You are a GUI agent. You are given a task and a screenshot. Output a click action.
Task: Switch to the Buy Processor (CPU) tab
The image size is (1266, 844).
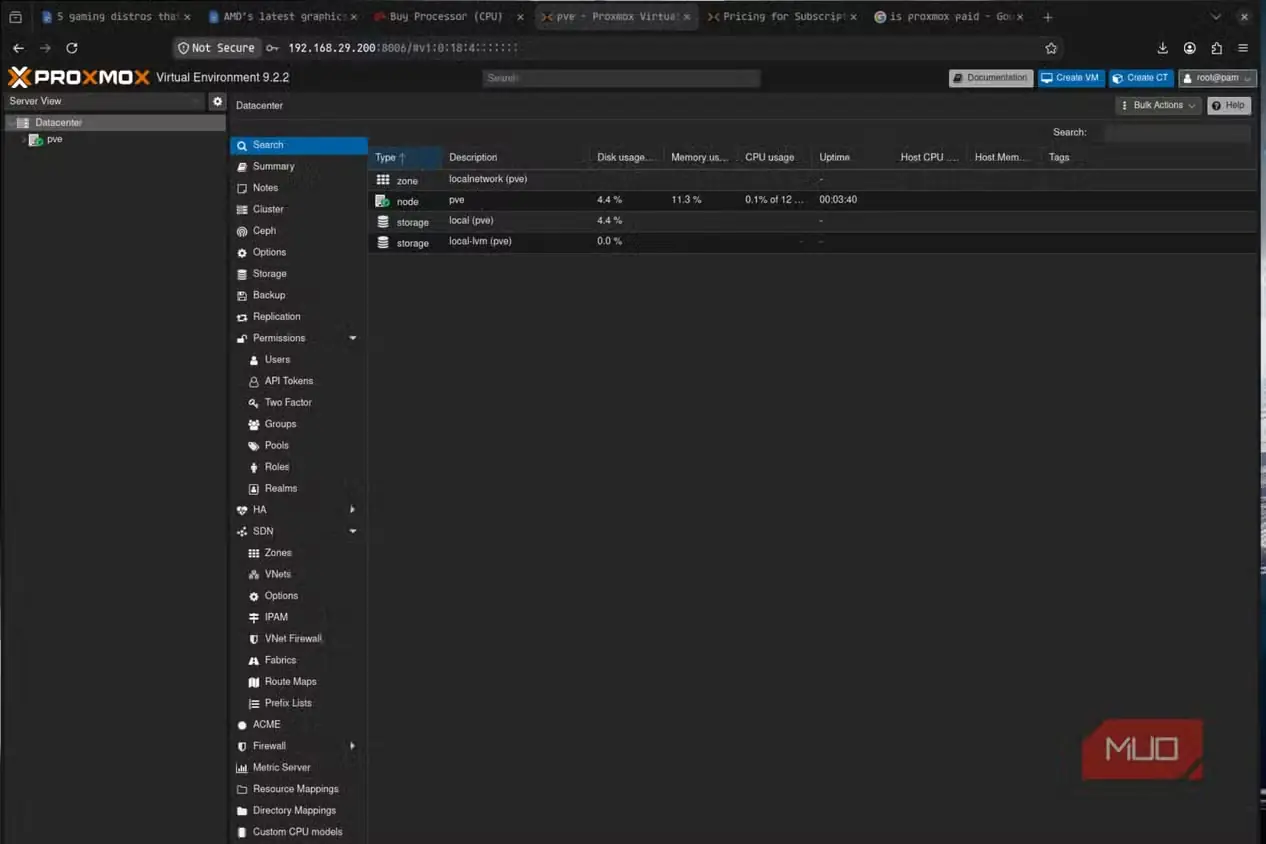coord(445,17)
